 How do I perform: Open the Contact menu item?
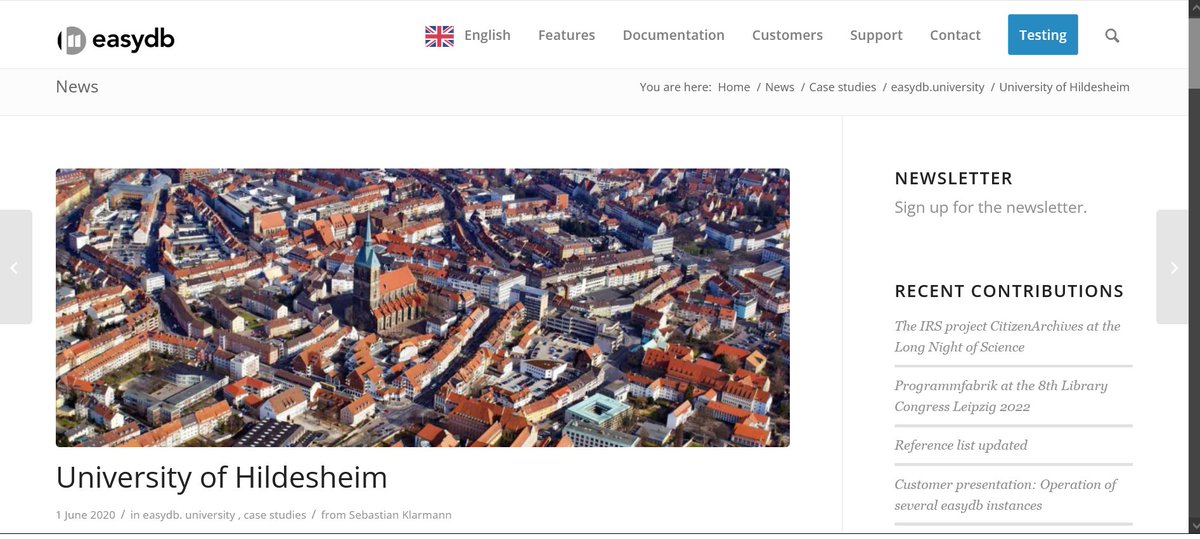pyautogui.click(x=955, y=35)
